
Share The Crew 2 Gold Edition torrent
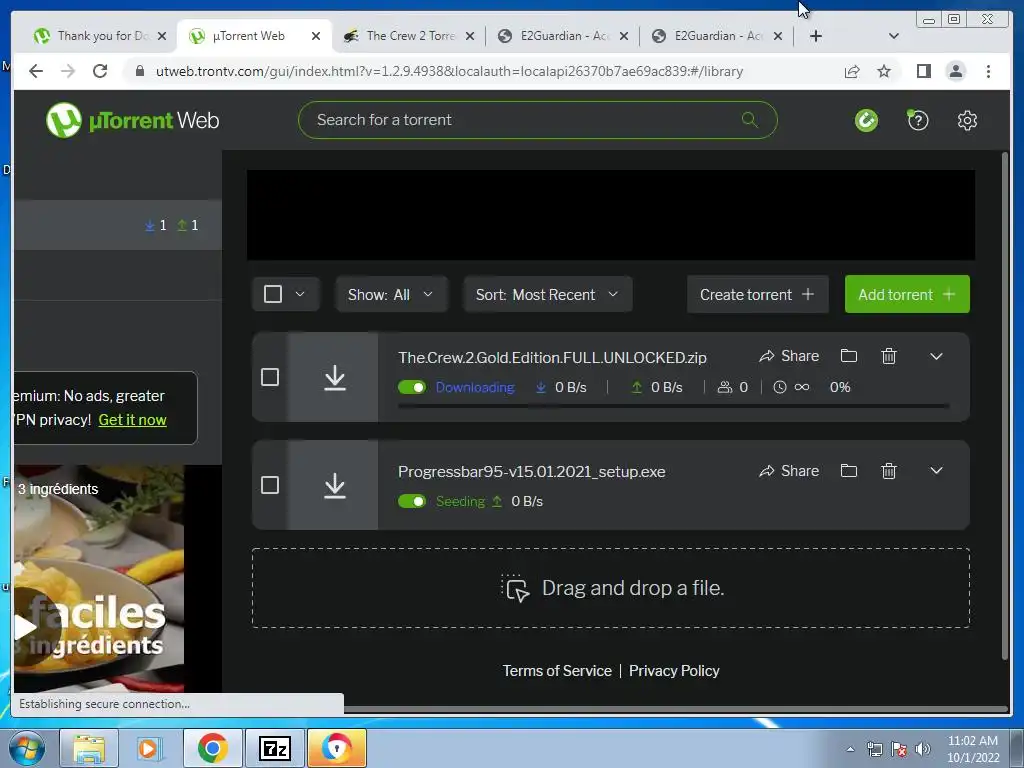(x=789, y=356)
